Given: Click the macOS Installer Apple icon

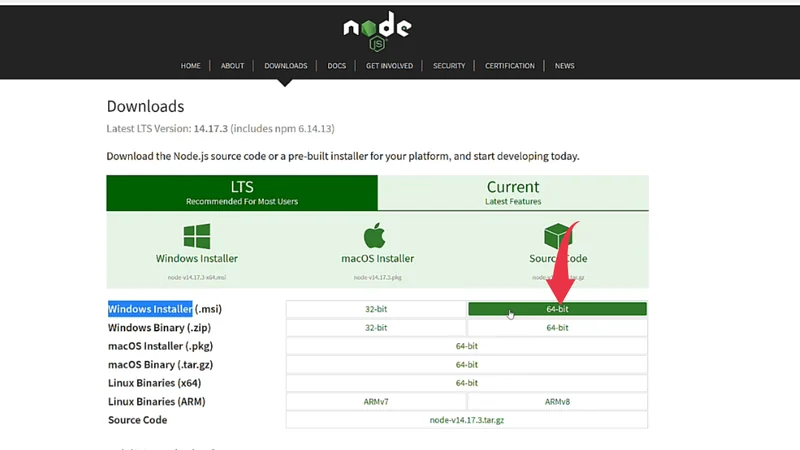Looking at the screenshot, I should point(375,237).
